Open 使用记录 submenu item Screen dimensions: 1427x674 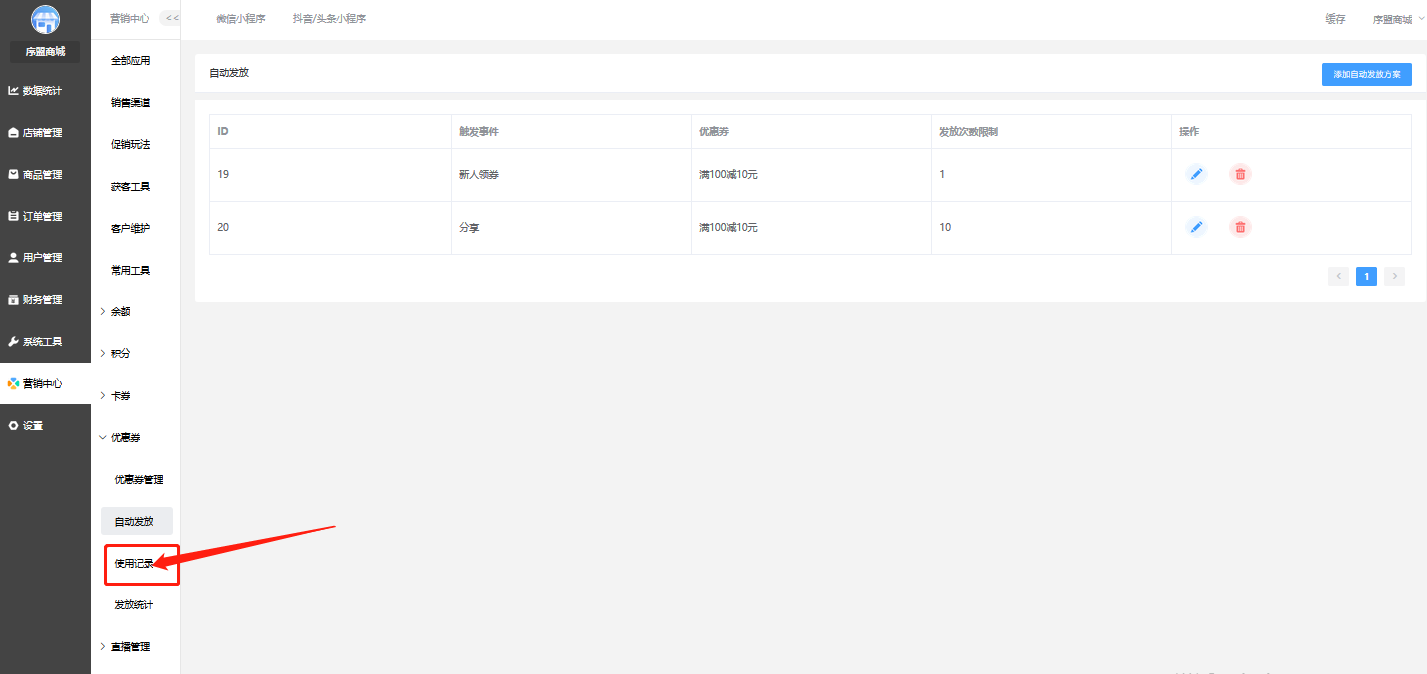[135, 564]
